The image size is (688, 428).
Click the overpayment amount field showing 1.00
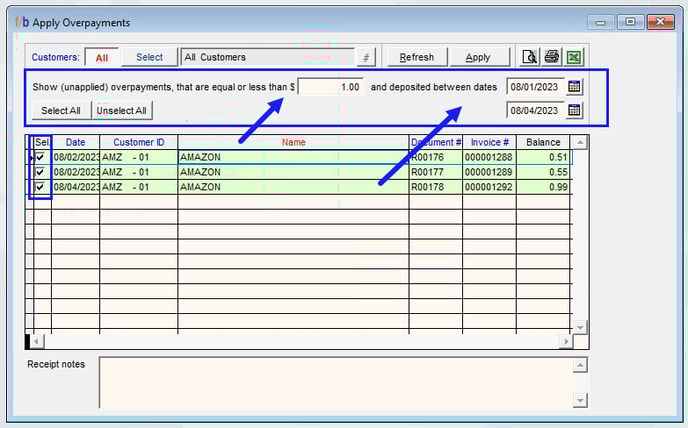[x=331, y=87]
